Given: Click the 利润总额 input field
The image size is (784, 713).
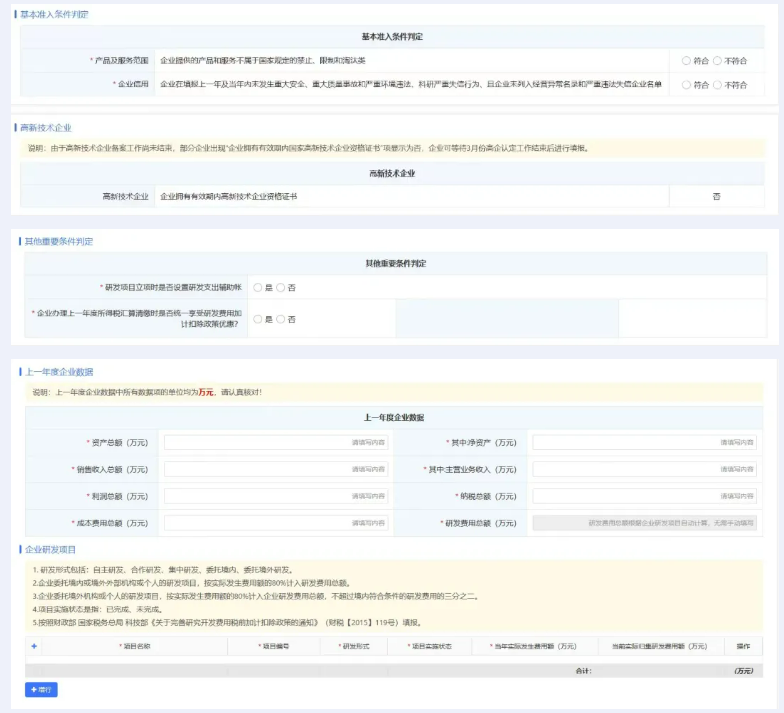Looking at the screenshot, I should pyautogui.click(x=276, y=496).
